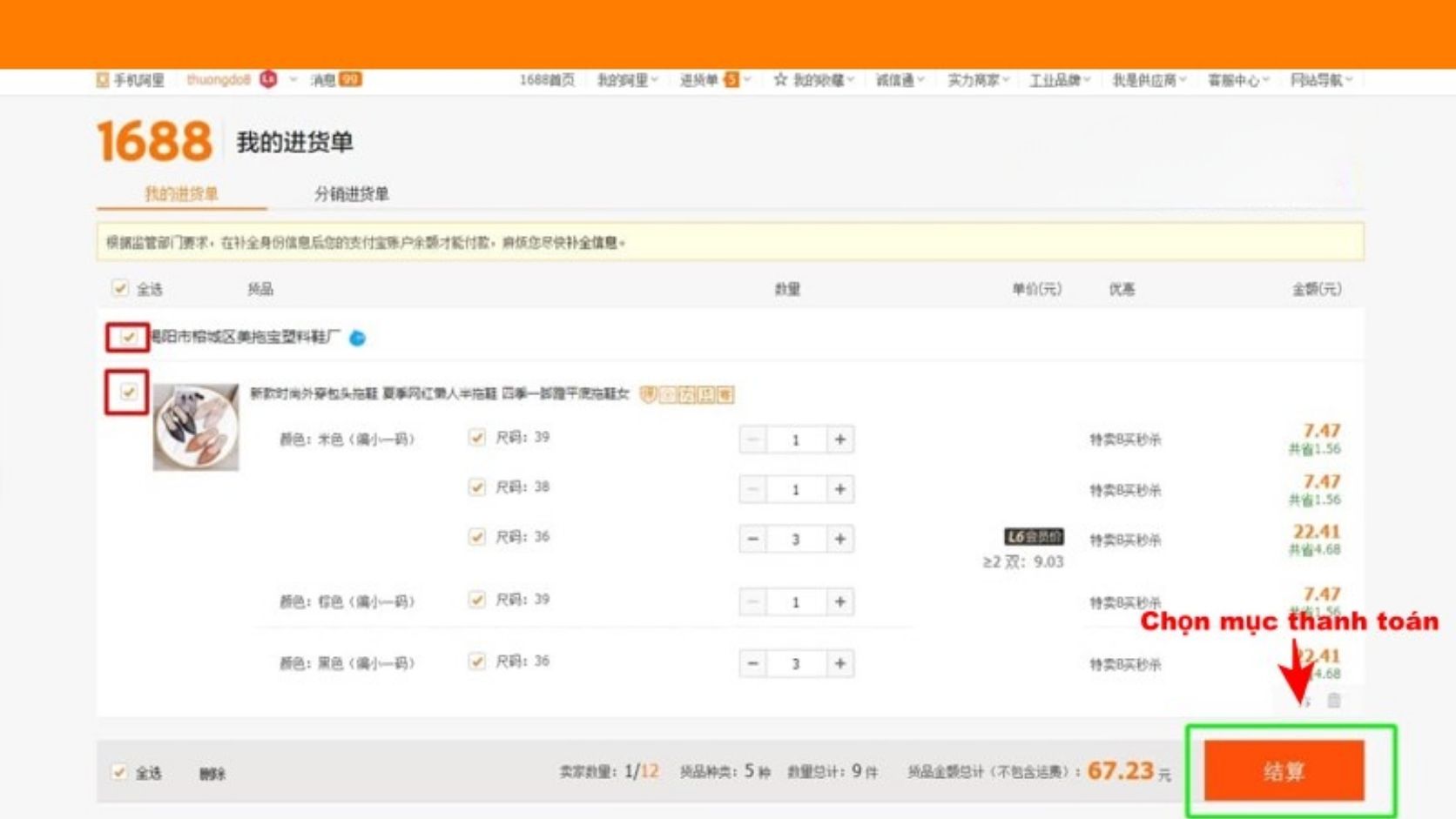The width and height of the screenshot is (1456, 819).
Task: Click the orange 结算 checkout button
Action: point(1284,770)
